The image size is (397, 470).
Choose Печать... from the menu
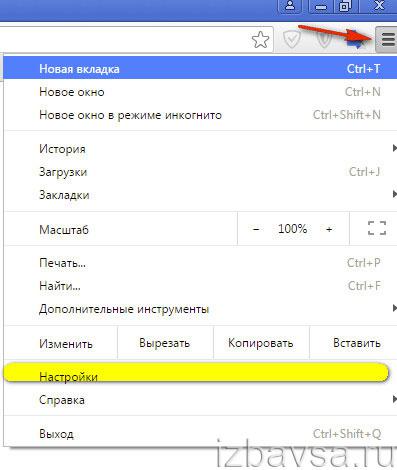200,263
